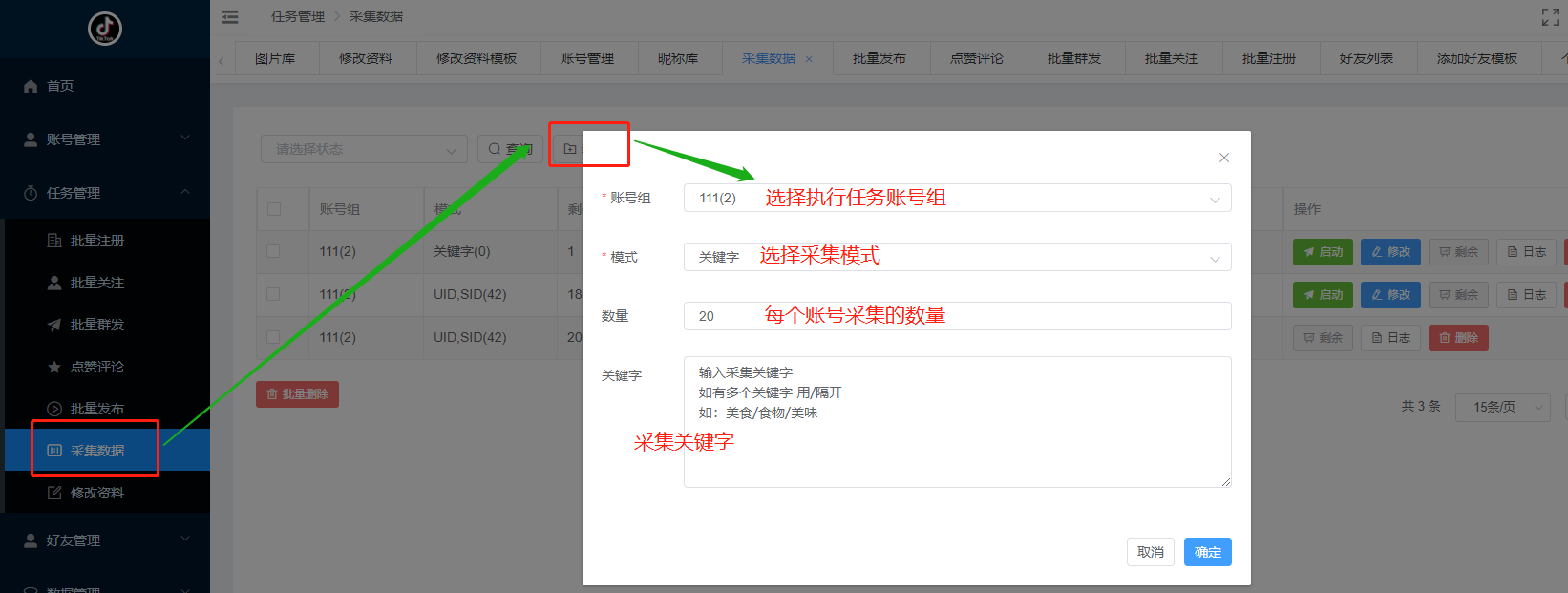Close the dialog with the X icon
This screenshot has width=1568, height=593.
1223,158
